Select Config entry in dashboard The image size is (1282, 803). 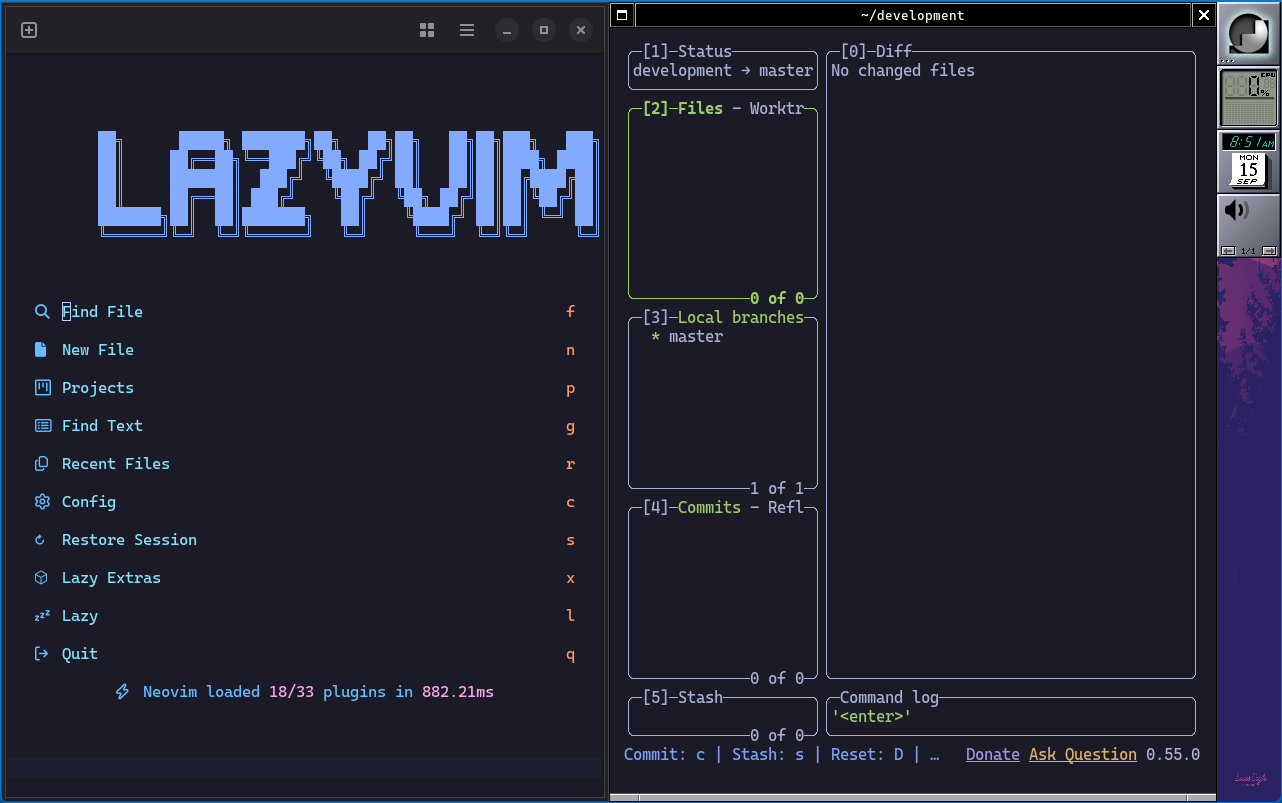coord(89,502)
